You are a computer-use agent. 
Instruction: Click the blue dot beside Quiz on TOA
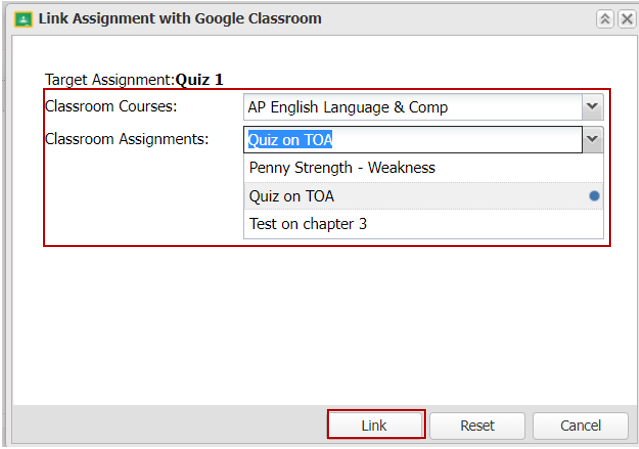pos(594,196)
